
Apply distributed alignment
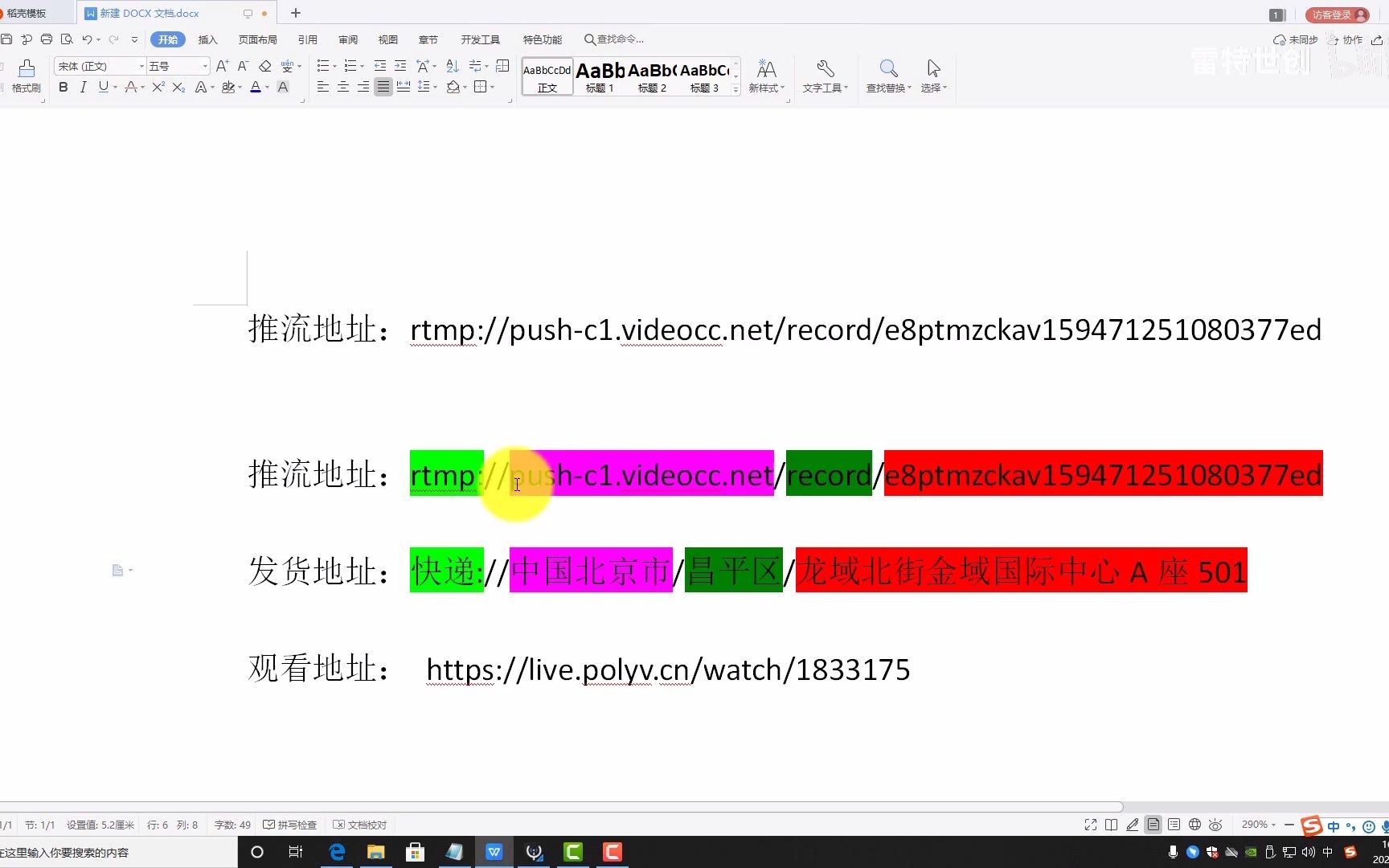[404, 87]
